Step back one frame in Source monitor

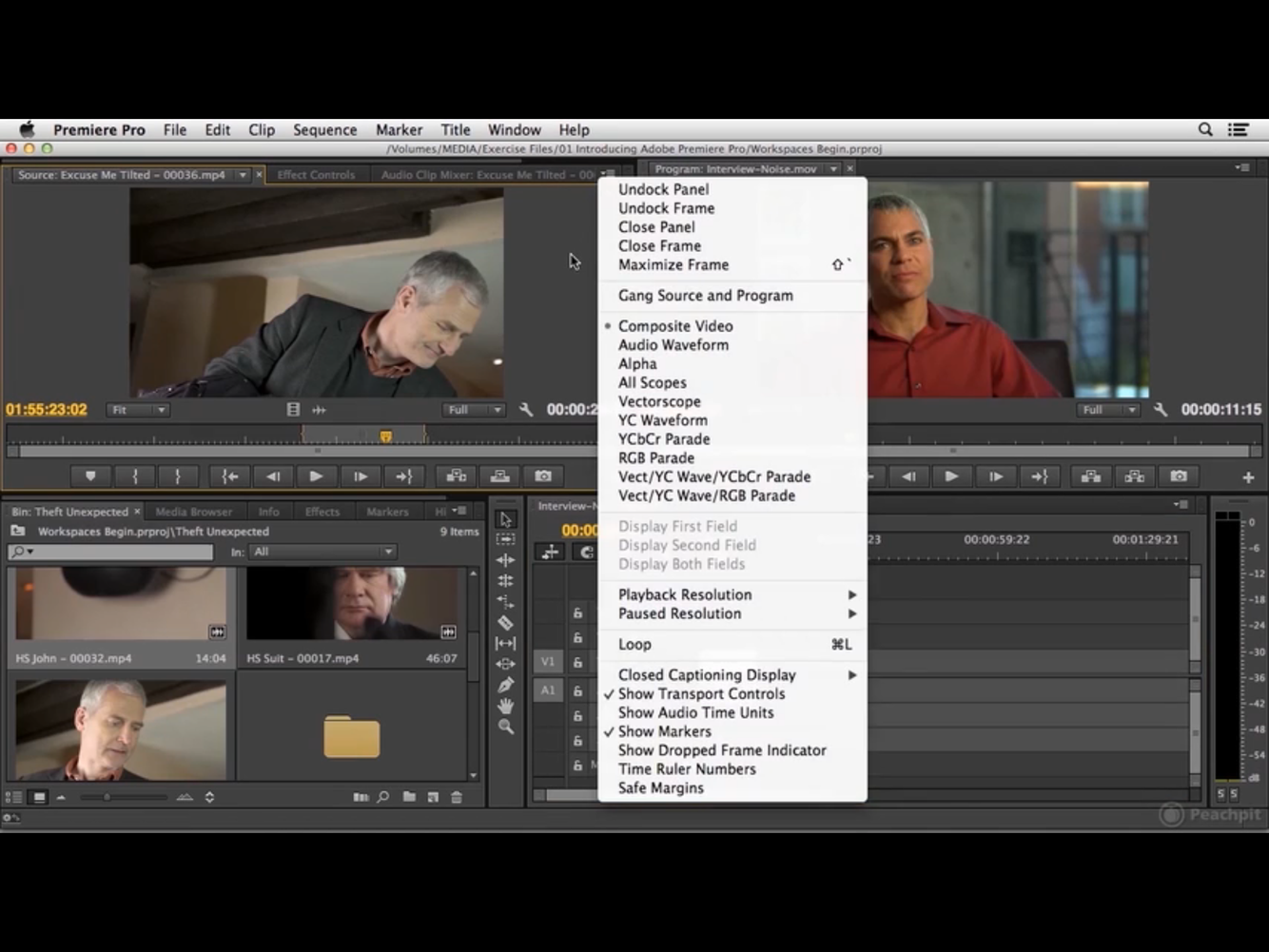click(x=273, y=476)
